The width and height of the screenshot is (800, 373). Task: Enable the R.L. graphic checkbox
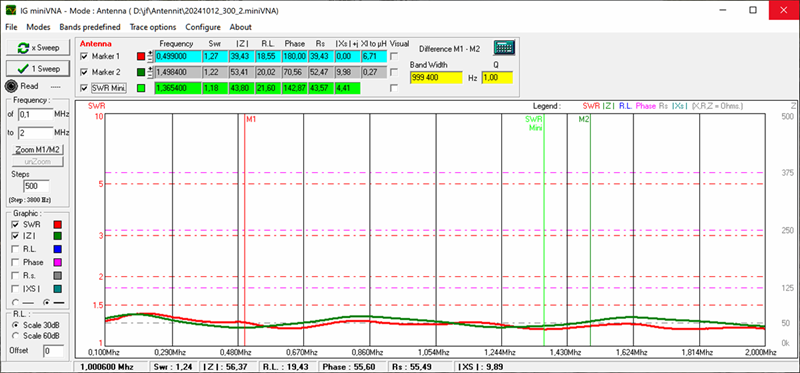(x=15, y=250)
